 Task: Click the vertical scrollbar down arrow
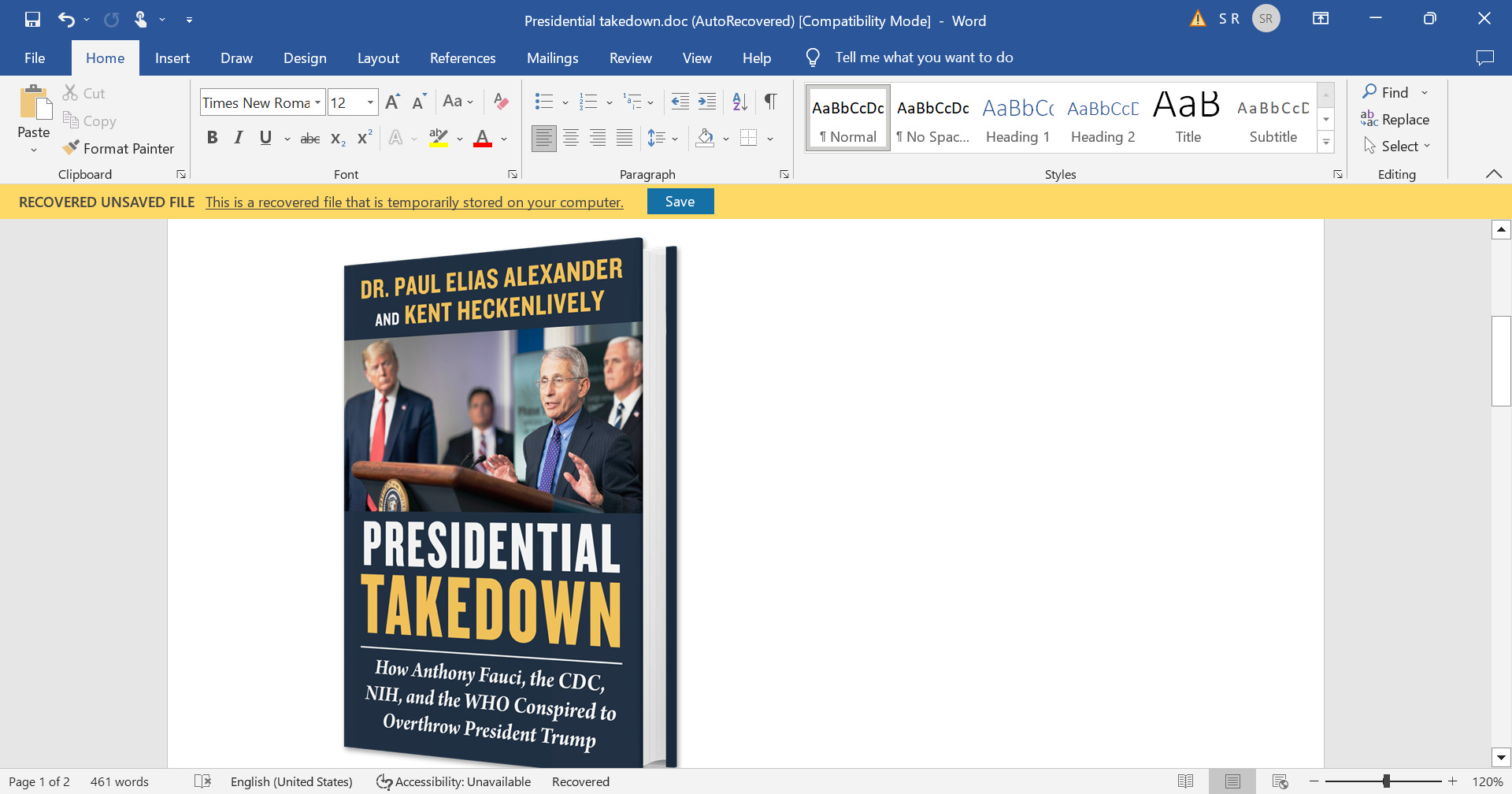tap(1501, 757)
